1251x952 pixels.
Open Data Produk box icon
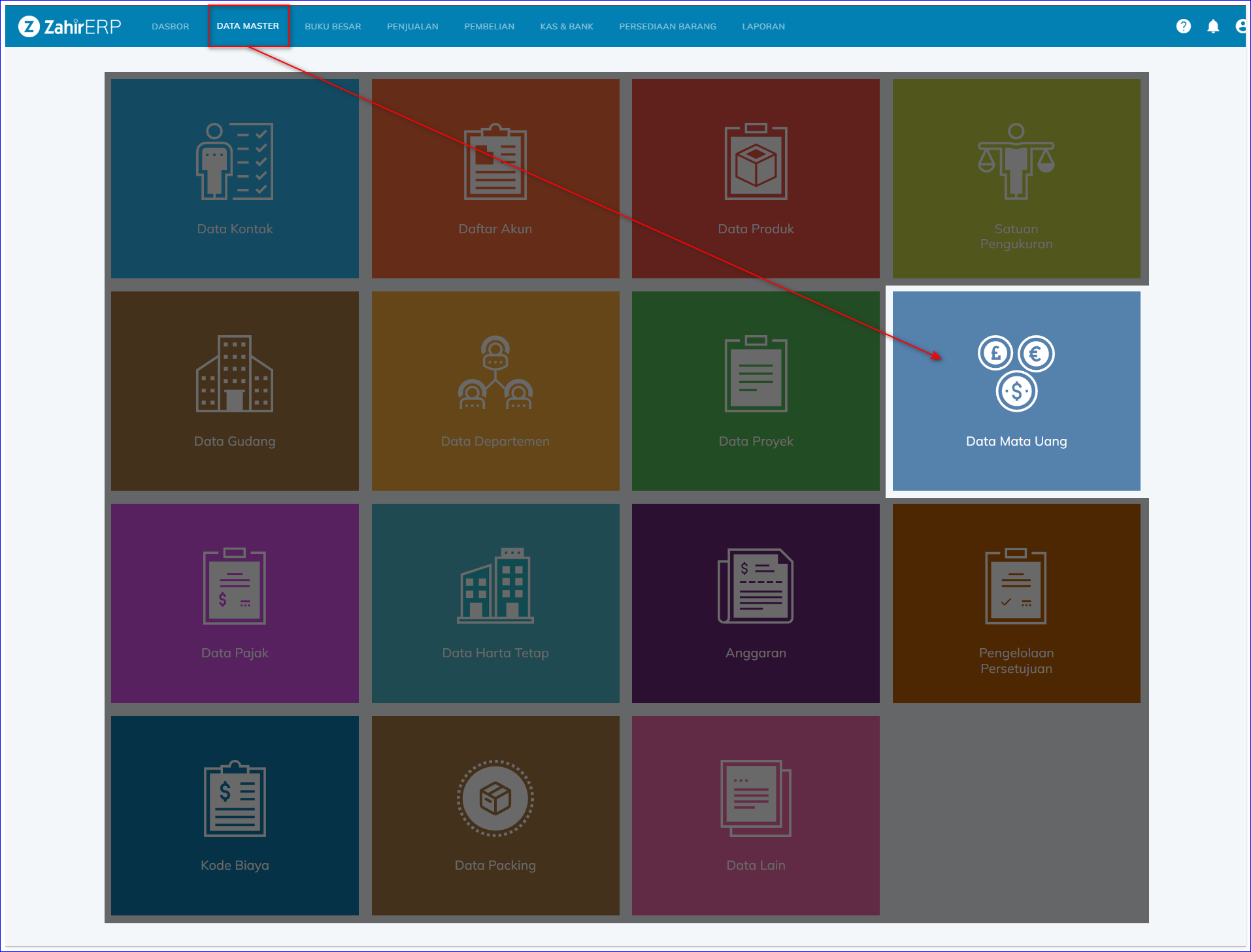pyautogui.click(x=756, y=161)
